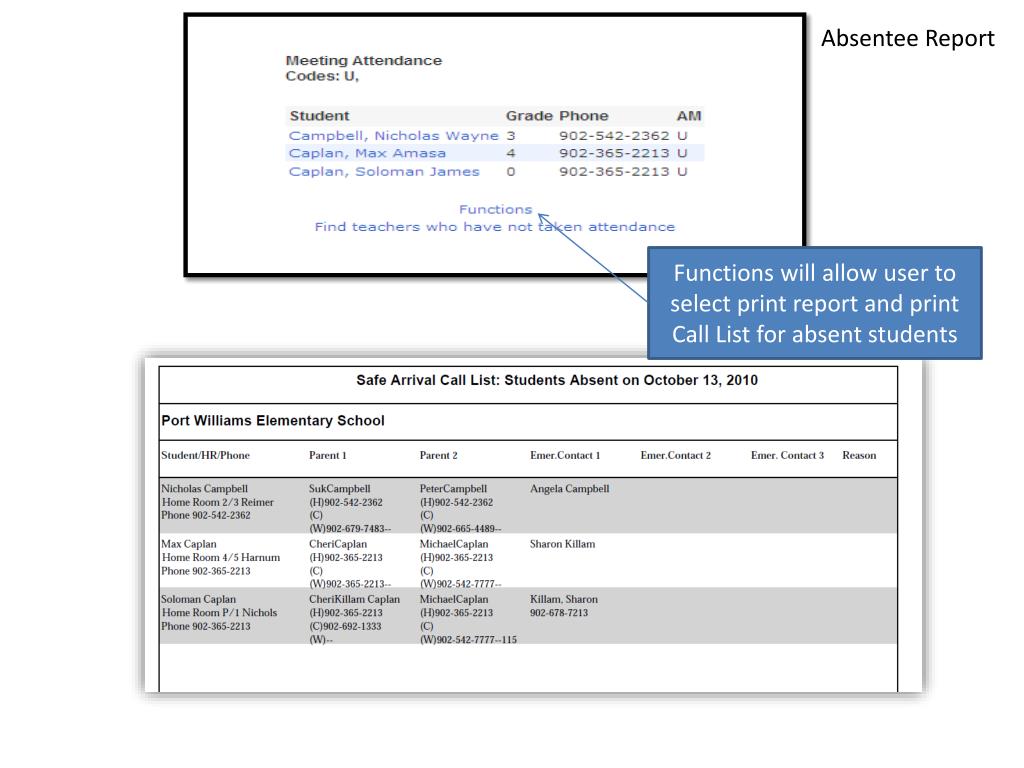1024x768 pixels.
Task: Click the Absentee Report title
Action: (908, 39)
